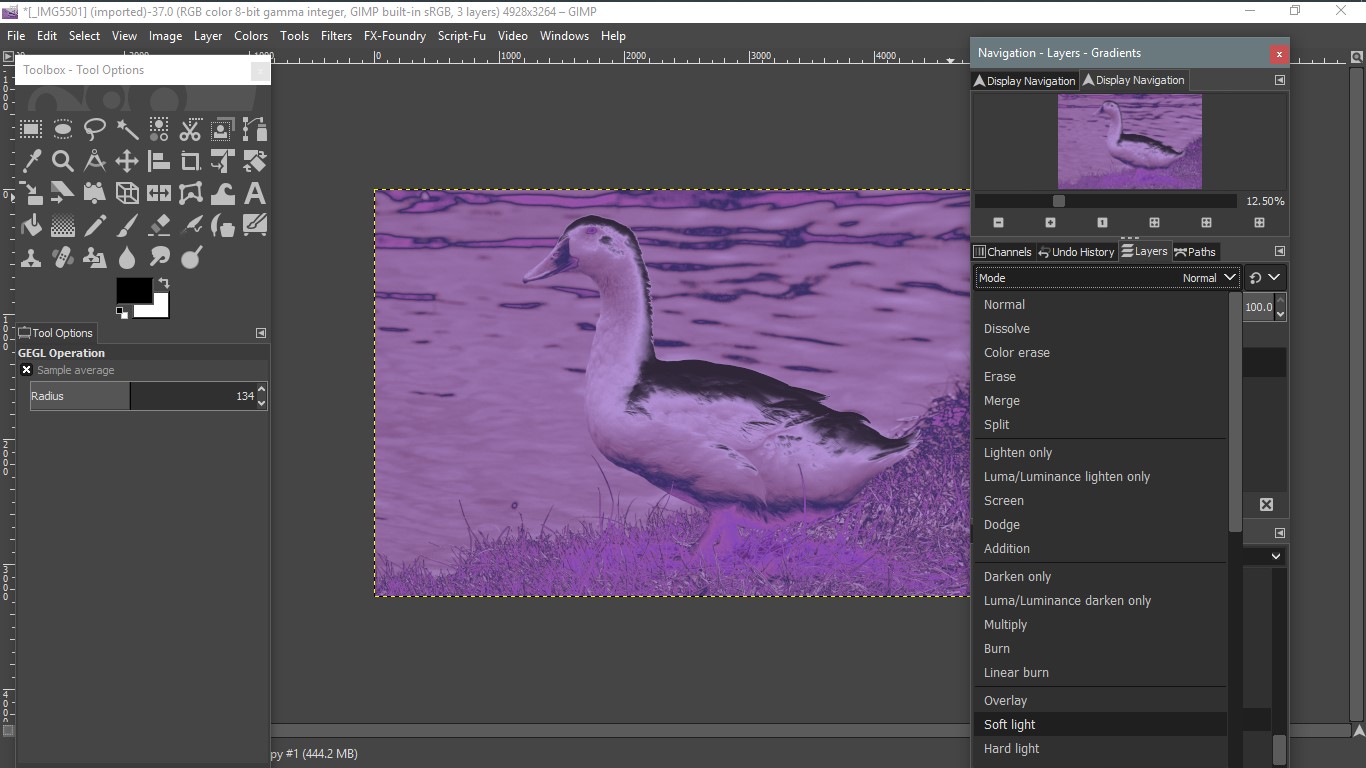Adjust the Radius value stepper arrows
This screenshot has height=768, width=1366.
tap(262, 396)
